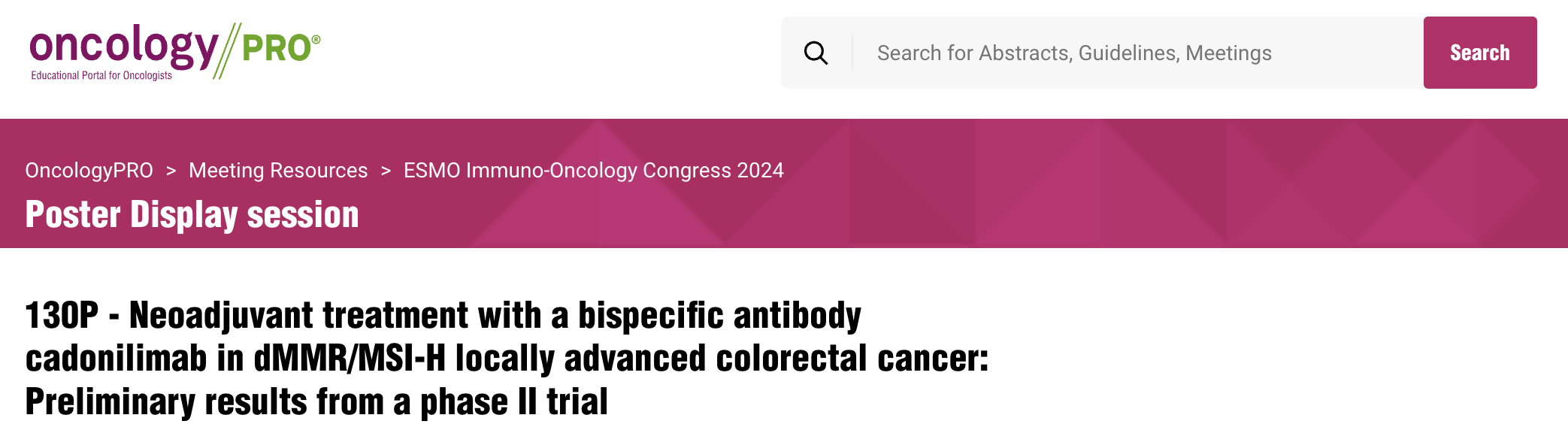Click the magnifying glass search icon
Viewport: 1568px width, 424px height.
point(816,53)
